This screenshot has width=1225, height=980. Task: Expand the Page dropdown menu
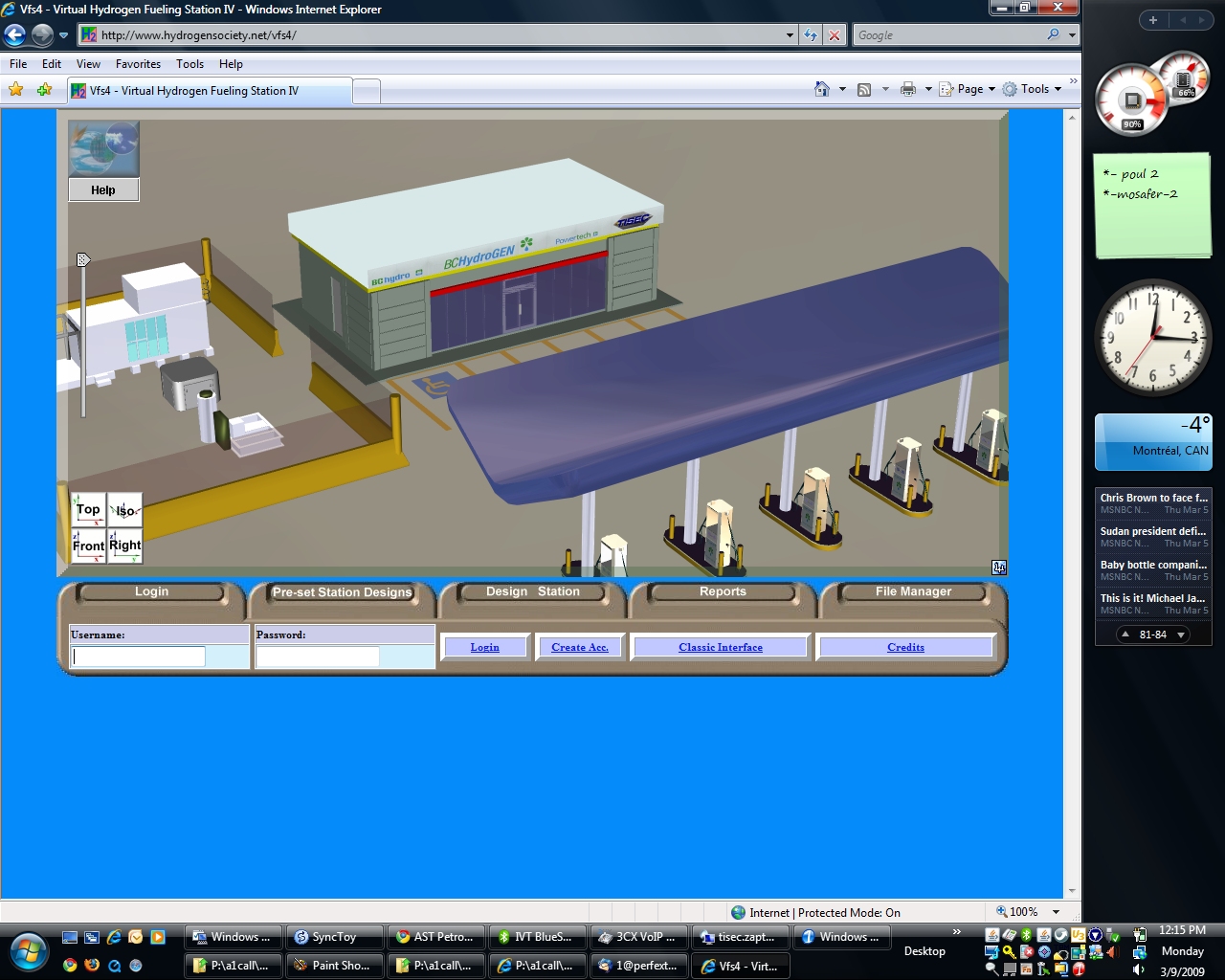click(969, 89)
